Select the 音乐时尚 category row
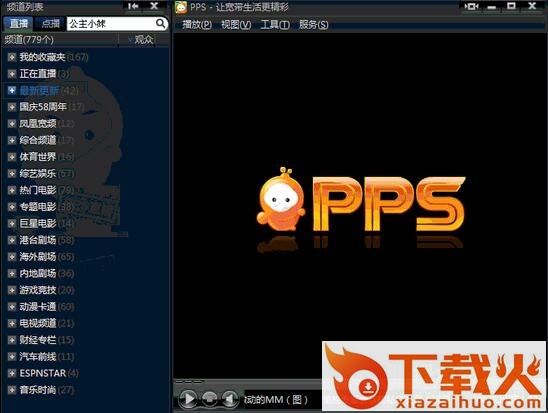Viewport: 548px width, 413px height. 41,390
